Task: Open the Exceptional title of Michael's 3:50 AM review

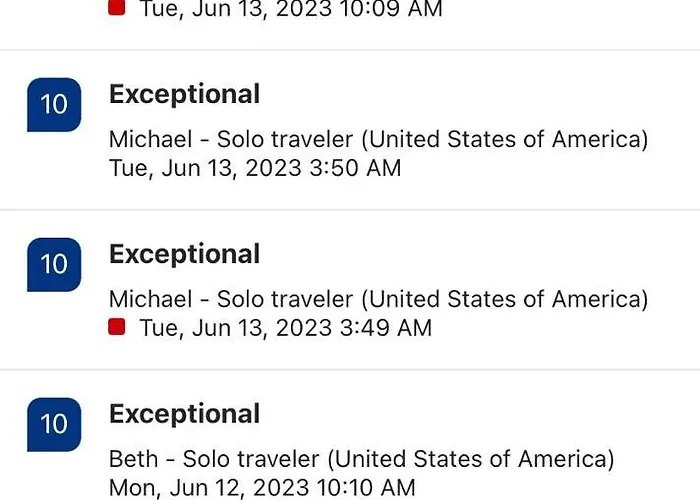Action: click(184, 94)
